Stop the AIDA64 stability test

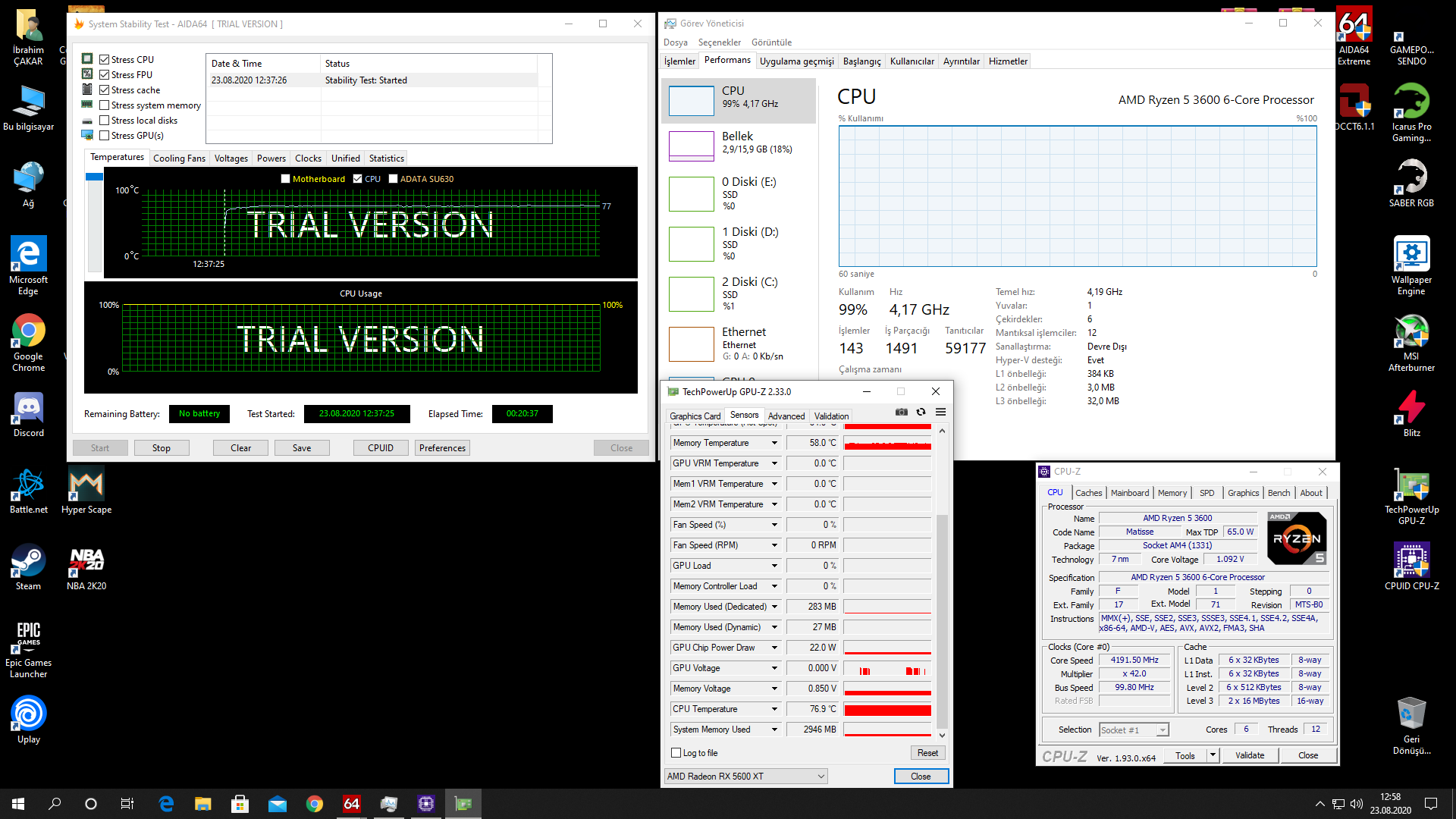tap(162, 448)
